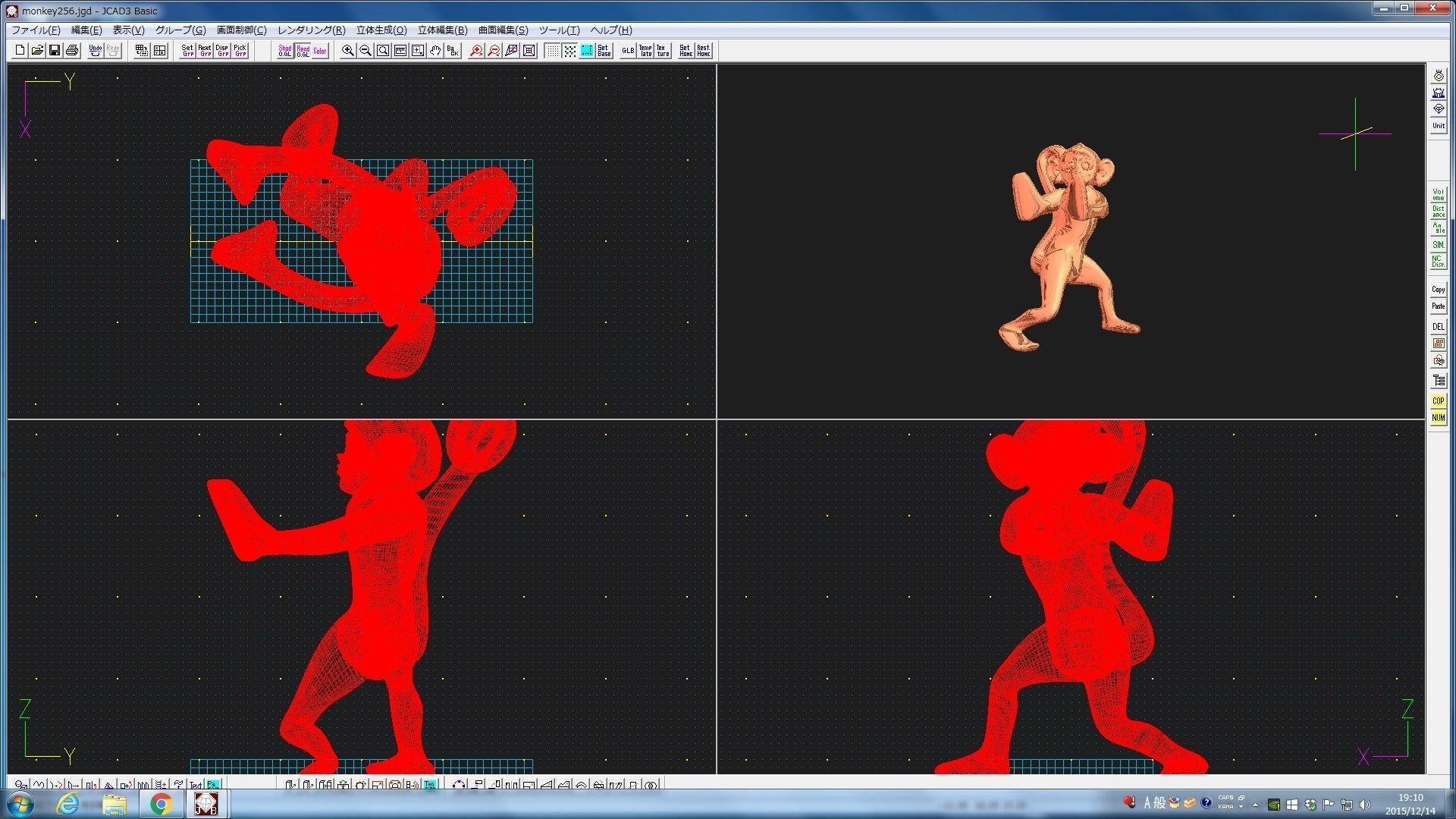Click the DEL button in sidebar
The image size is (1456, 819).
coord(1439,327)
